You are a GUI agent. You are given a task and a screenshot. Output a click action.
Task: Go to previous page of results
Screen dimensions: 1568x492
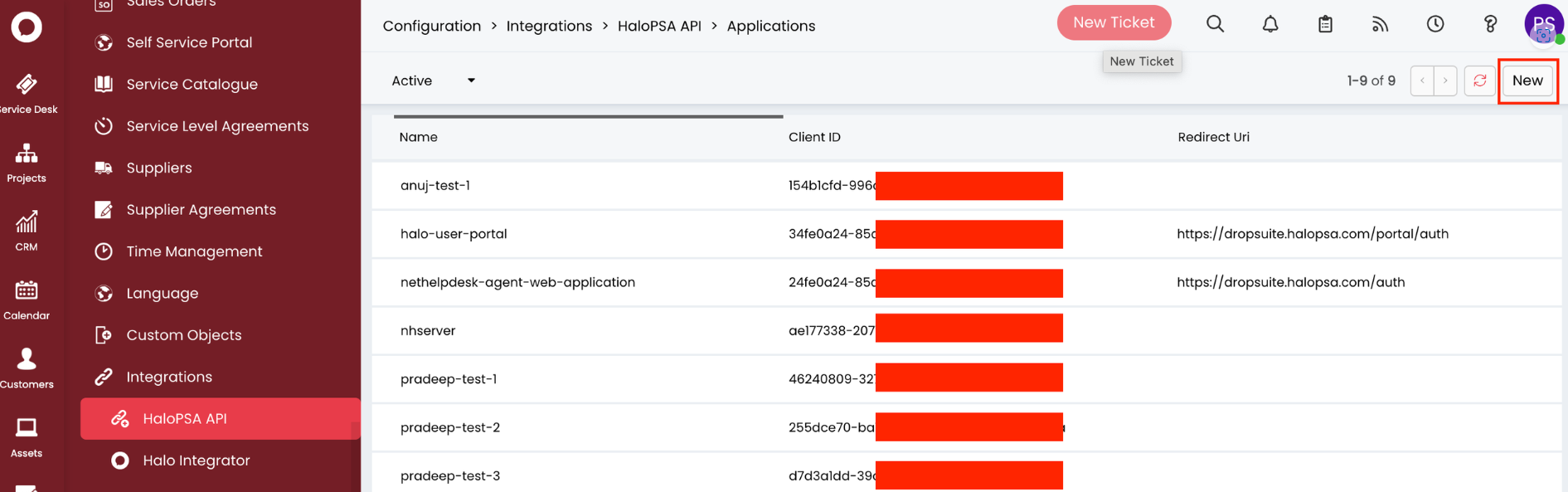click(1422, 80)
